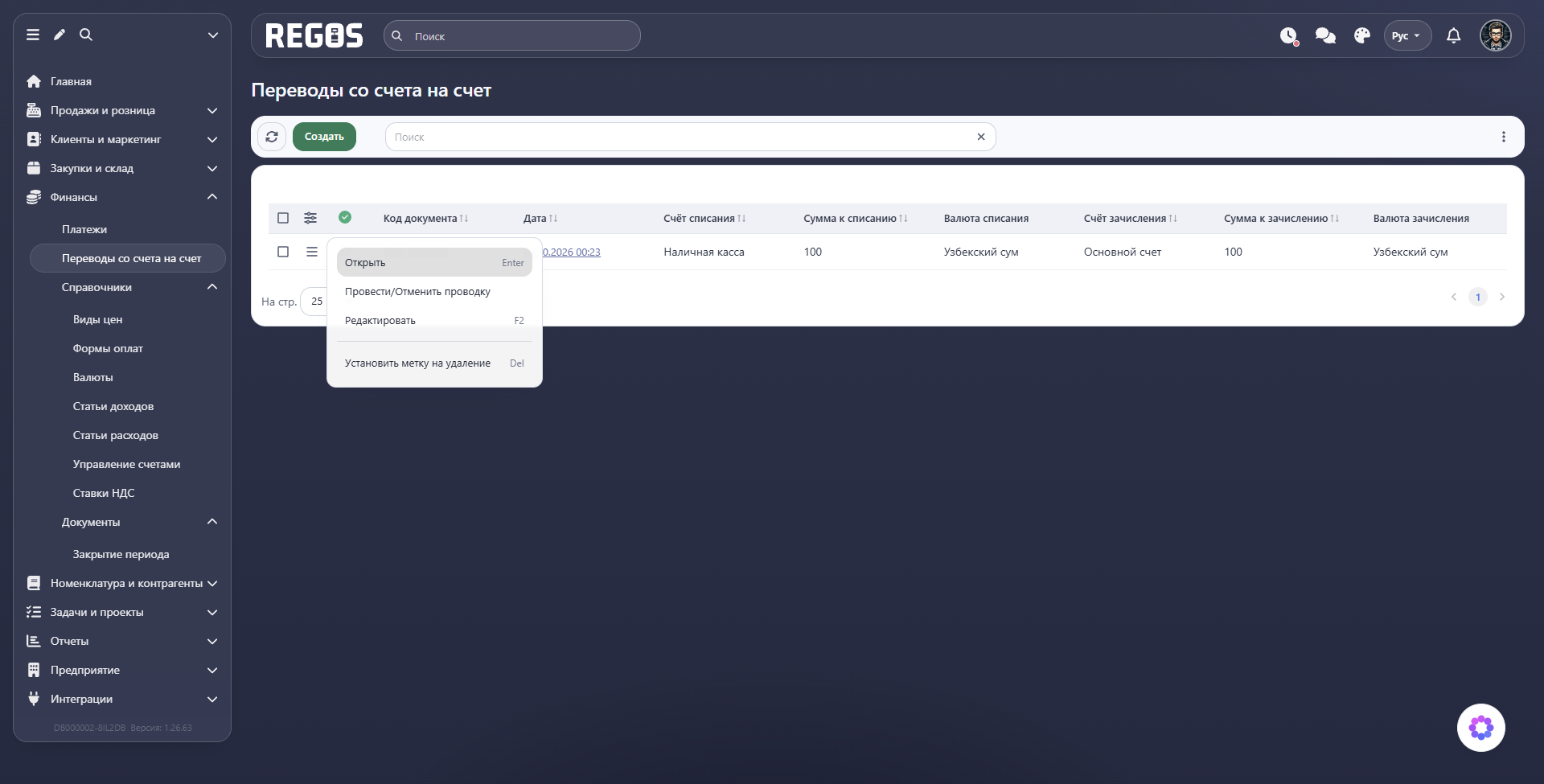Choose Редактировать in context menu
The image size is (1544, 784).
(434, 321)
